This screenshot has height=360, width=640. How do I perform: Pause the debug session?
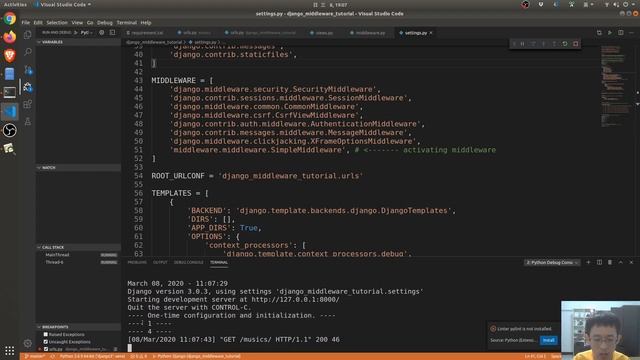pyautogui.click(x=522, y=44)
